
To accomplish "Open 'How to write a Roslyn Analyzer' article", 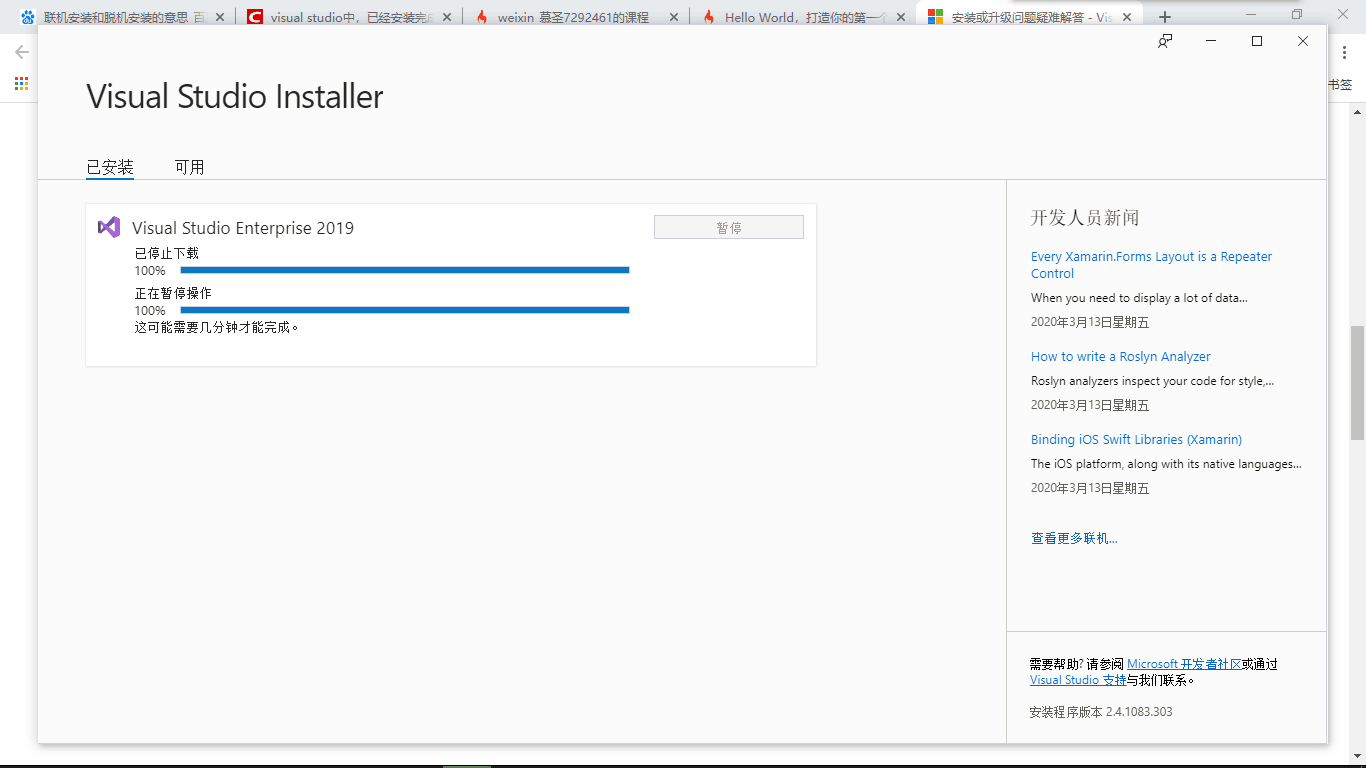I will pyautogui.click(x=1121, y=356).
